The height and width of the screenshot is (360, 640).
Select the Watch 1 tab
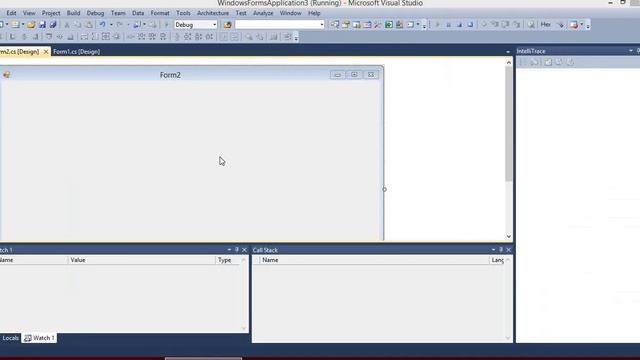40,338
